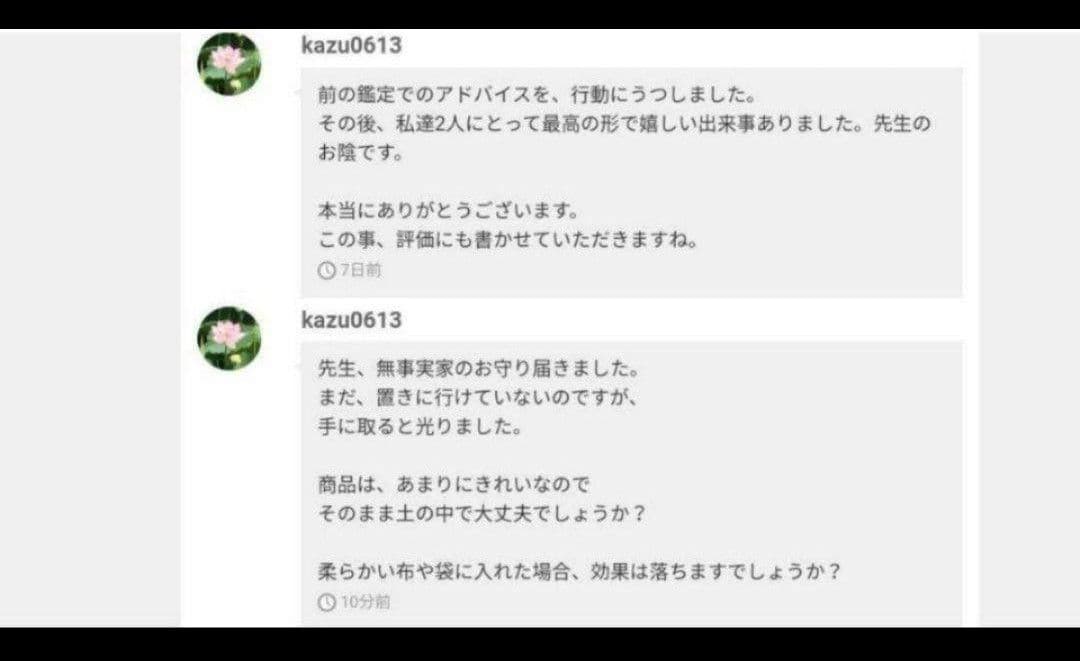The image size is (1080, 661).
Task: Click the clock icon beside 10分前
Action: tap(326, 602)
